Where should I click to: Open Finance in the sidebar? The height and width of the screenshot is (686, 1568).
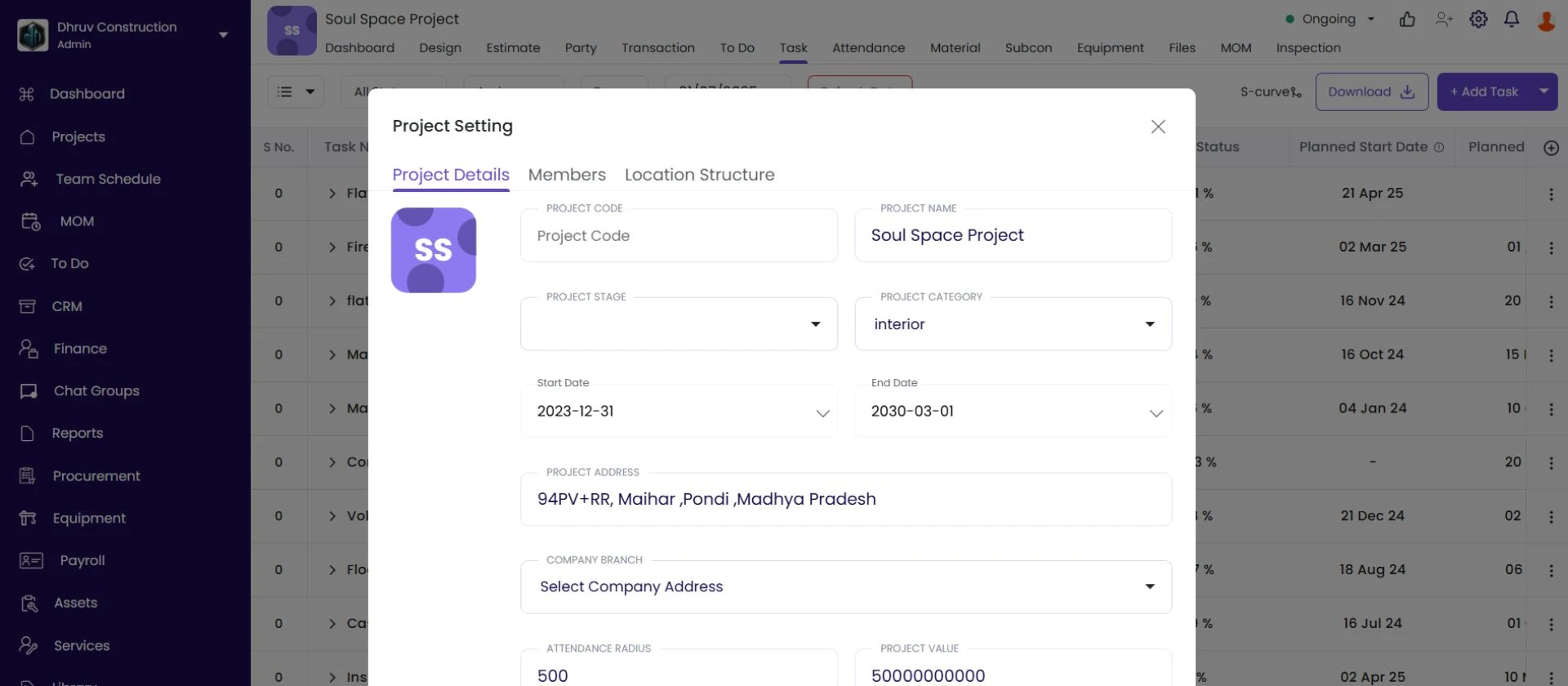pos(79,349)
